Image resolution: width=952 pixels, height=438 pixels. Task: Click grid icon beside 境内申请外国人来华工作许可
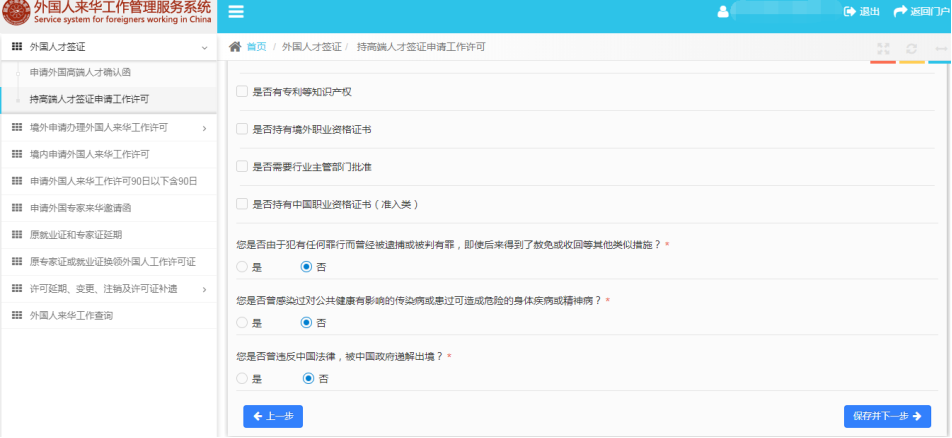point(17,154)
